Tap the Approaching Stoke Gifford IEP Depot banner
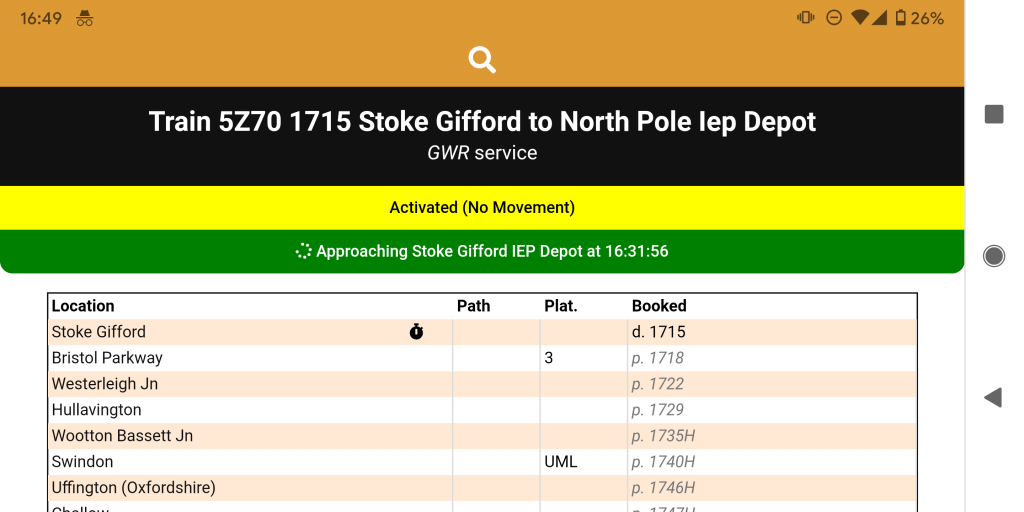The width and height of the screenshot is (1024, 512). coord(482,251)
